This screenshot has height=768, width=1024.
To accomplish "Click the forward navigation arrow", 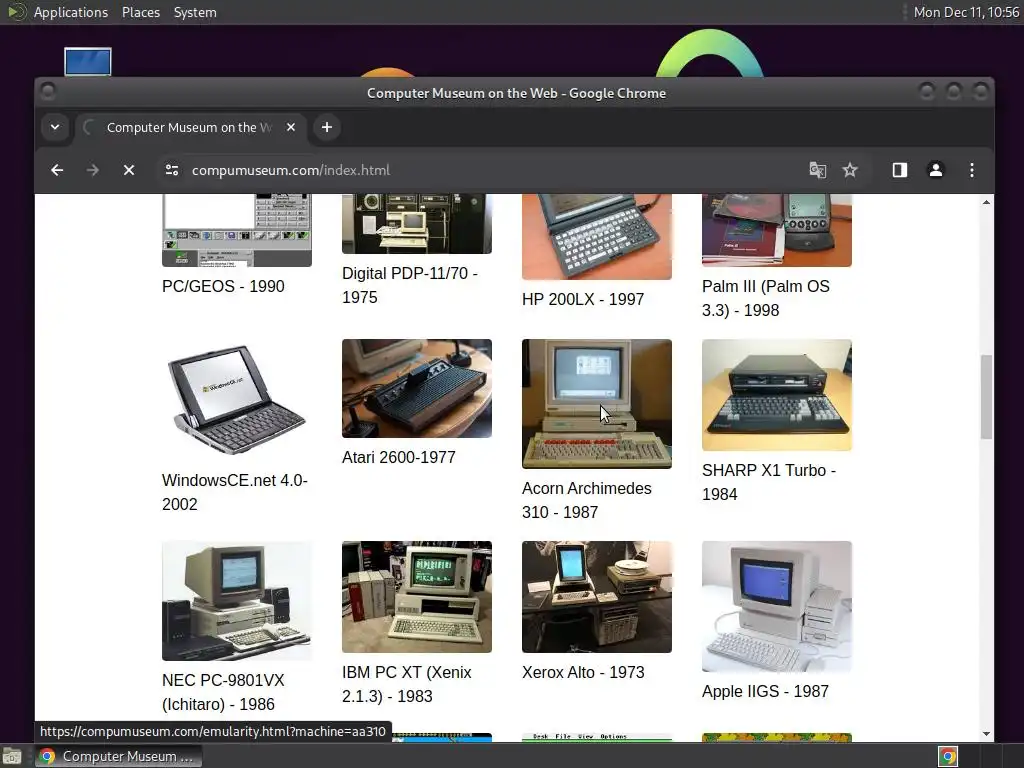I will coord(93,170).
